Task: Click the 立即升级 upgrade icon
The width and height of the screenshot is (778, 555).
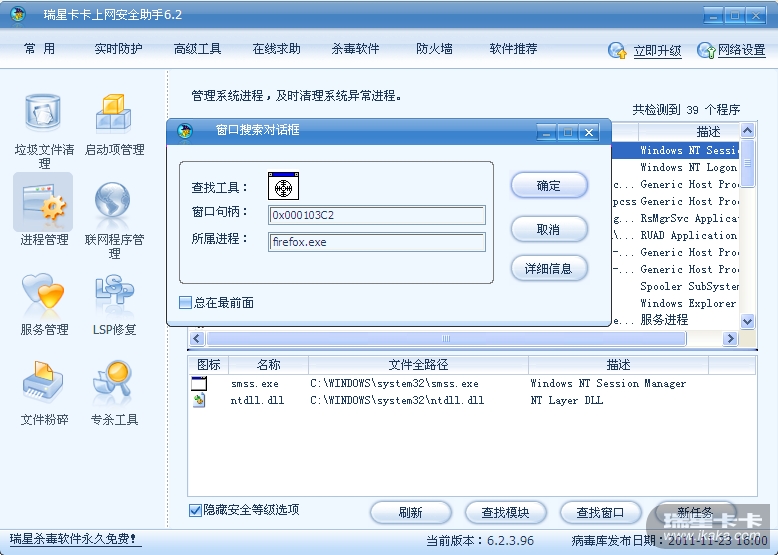Action: pos(617,50)
